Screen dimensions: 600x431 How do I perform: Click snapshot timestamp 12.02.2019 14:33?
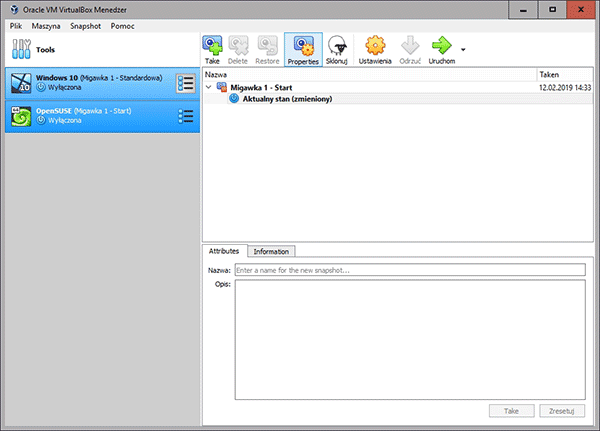click(x=565, y=88)
